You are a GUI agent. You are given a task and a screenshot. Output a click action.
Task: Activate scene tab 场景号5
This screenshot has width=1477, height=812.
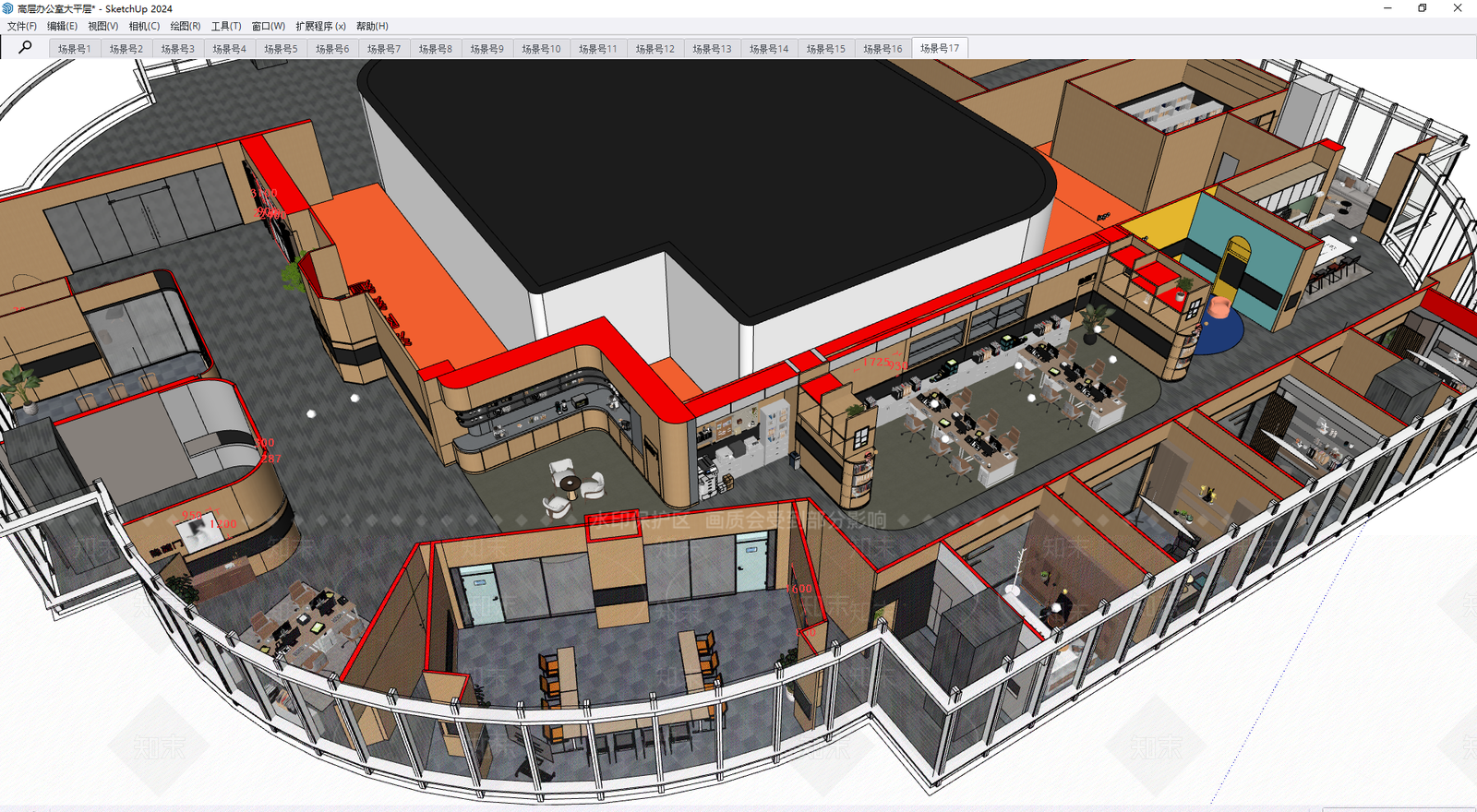coord(282,48)
